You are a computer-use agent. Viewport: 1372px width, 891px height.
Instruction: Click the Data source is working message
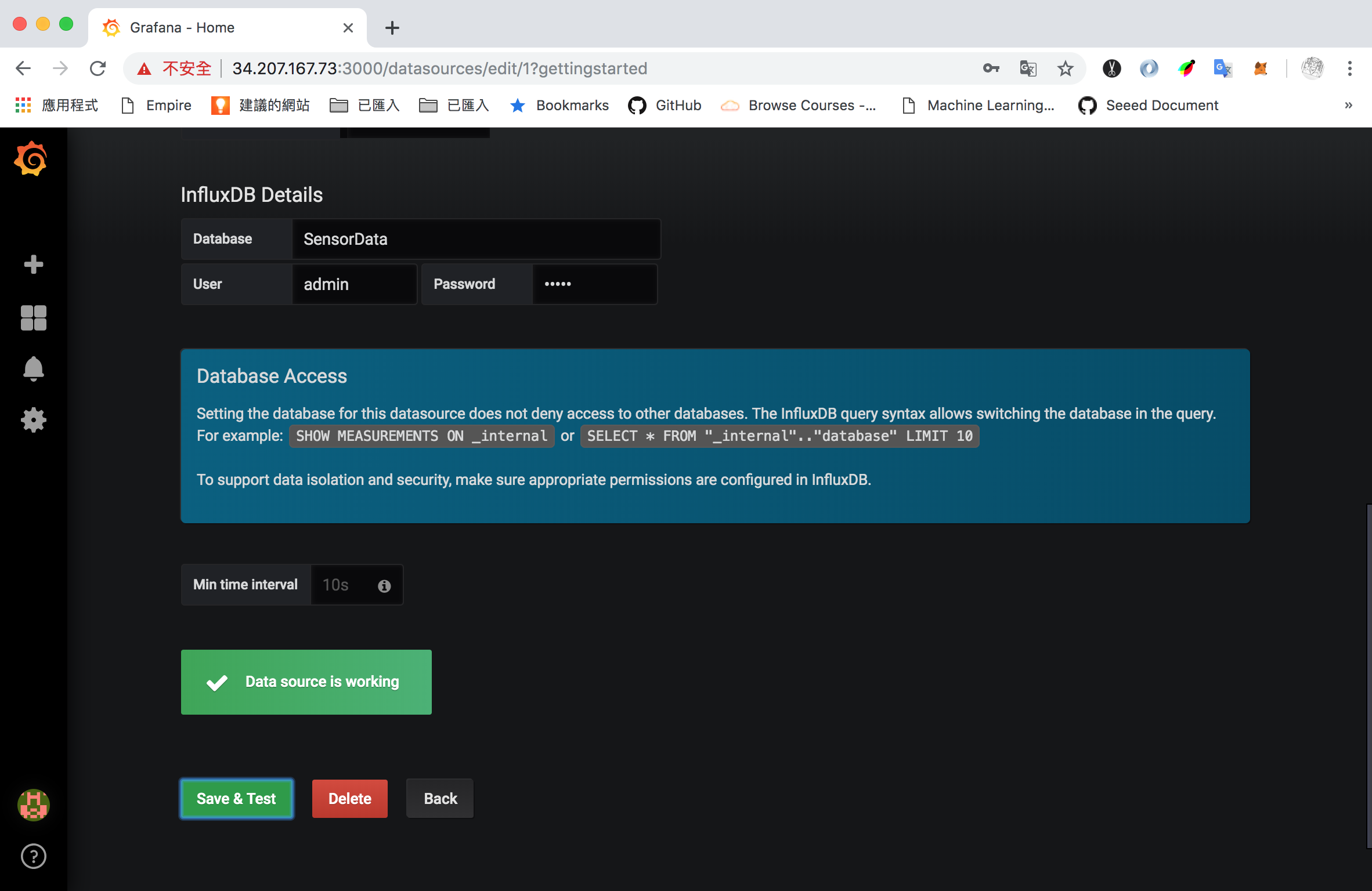[306, 682]
